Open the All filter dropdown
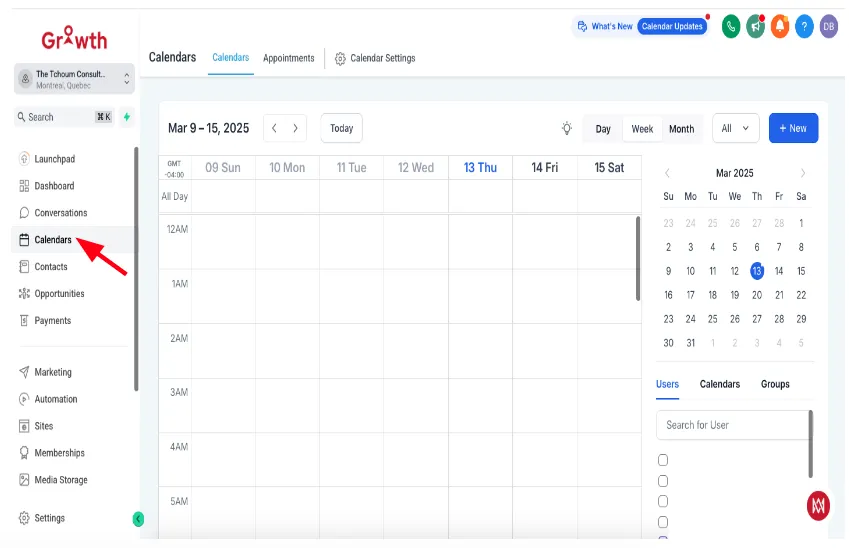The width and height of the screenshot is (849, 548). pyautogui.click(x=735, y=128)
